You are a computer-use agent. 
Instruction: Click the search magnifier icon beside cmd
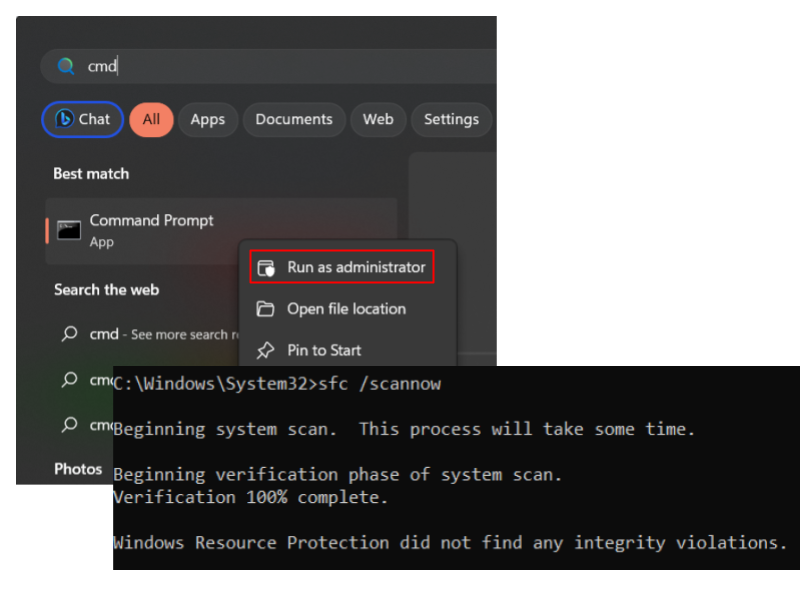pos(66,66)
